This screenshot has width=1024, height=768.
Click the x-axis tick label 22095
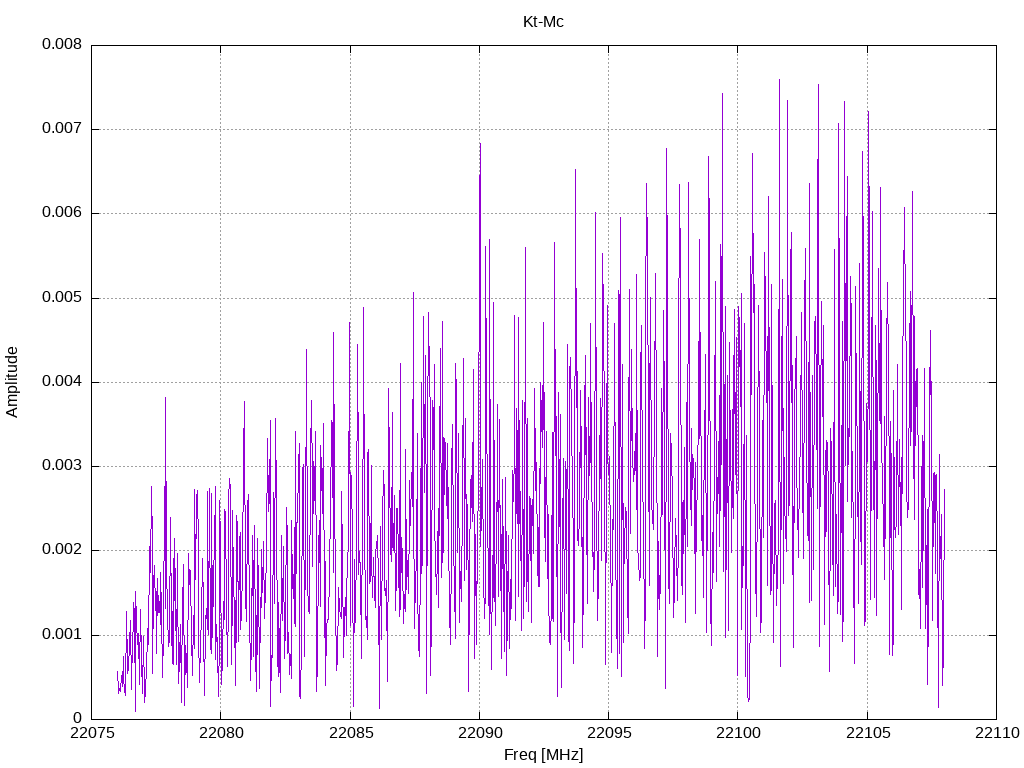(x=609, y=733)
